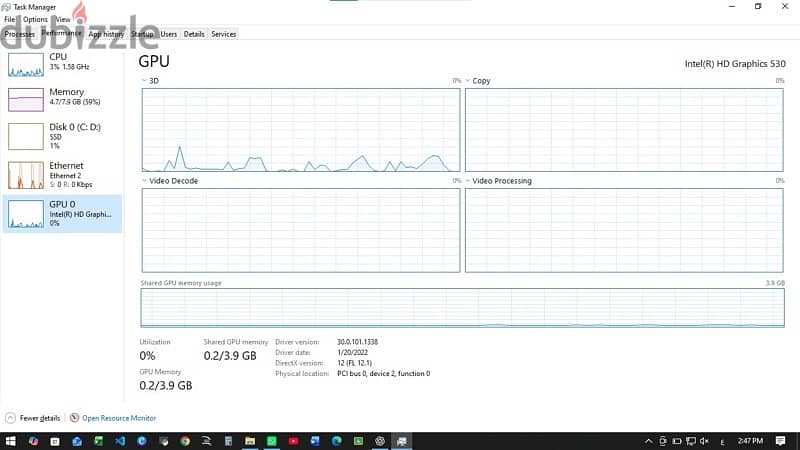This screenshot has width=800, height=450.
Task: Open Resource Monitor link
Action: point(119,418)
